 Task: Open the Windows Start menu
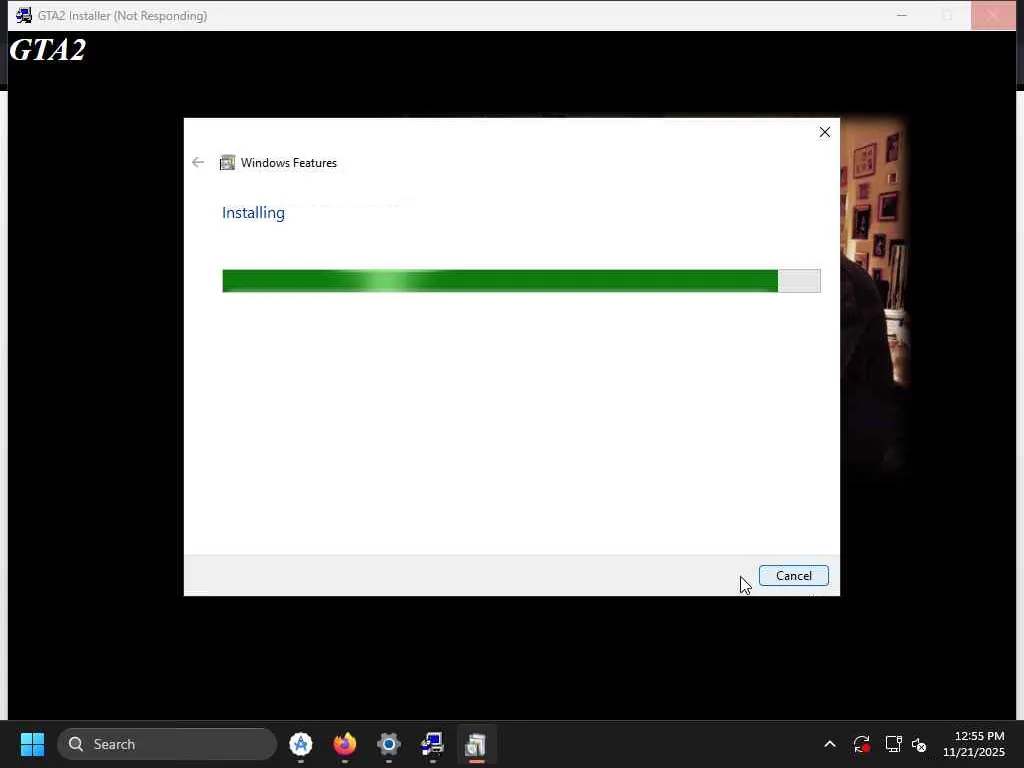(32, 744)
